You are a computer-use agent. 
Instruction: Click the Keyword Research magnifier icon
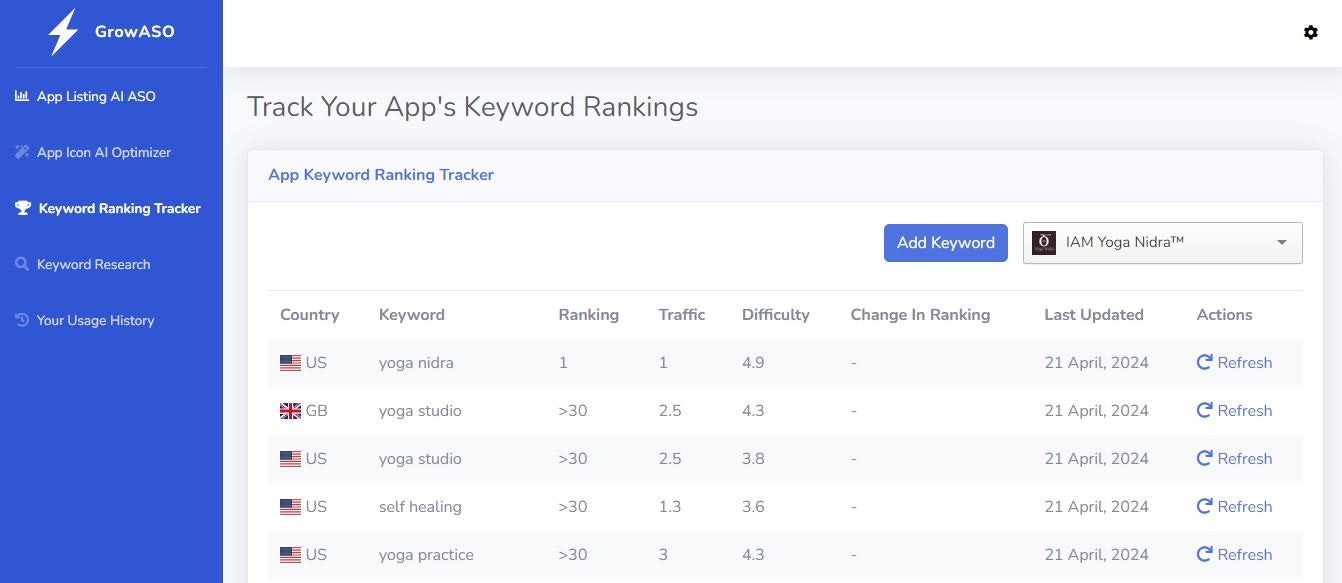coord(22,265)
